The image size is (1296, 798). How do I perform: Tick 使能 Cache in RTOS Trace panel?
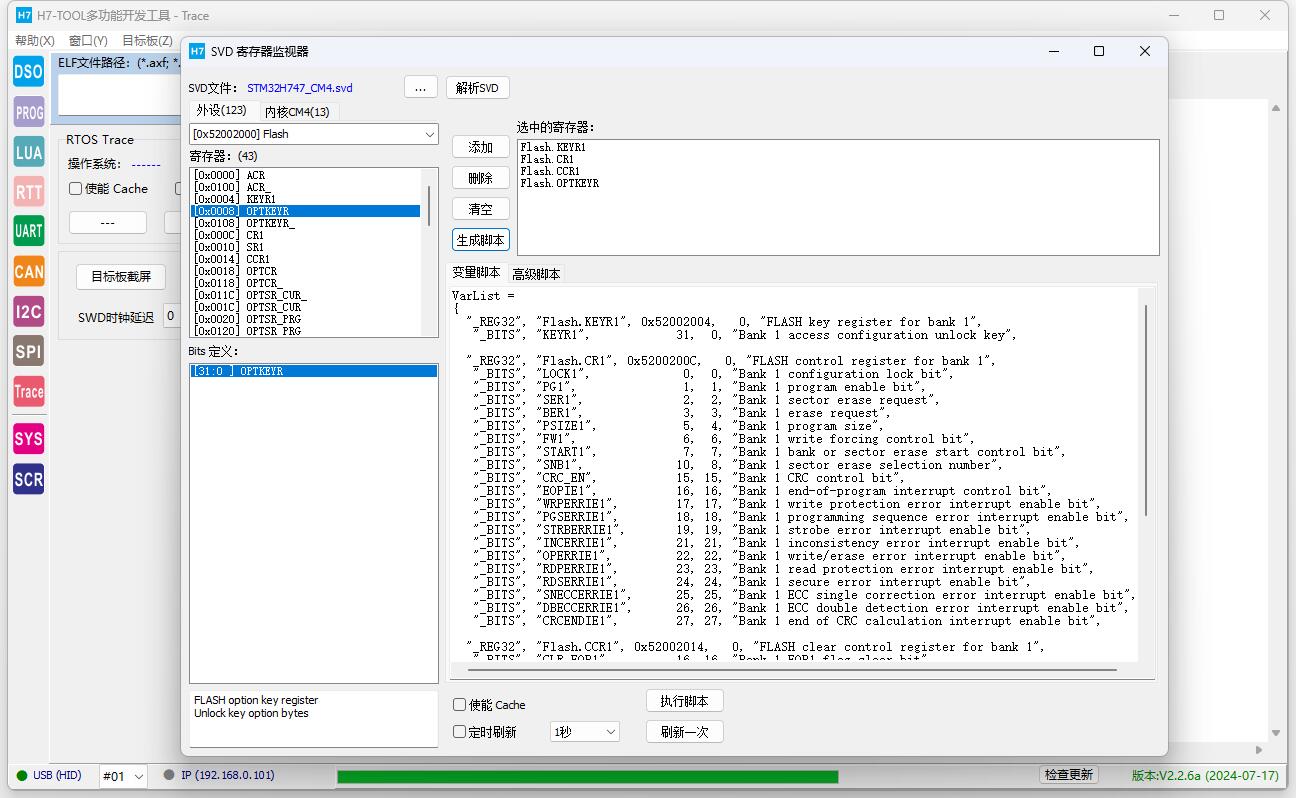point(76,189)
